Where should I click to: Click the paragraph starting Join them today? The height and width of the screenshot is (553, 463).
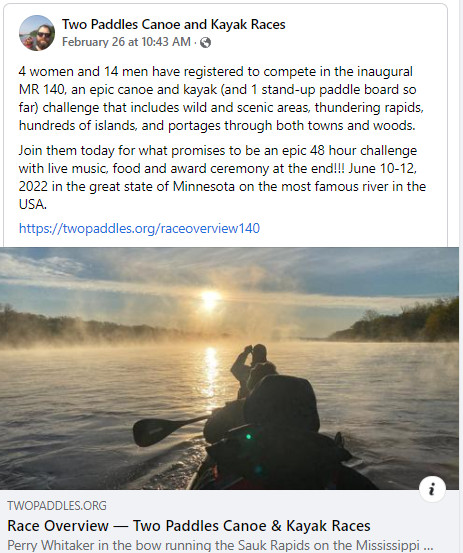point(222,177)
